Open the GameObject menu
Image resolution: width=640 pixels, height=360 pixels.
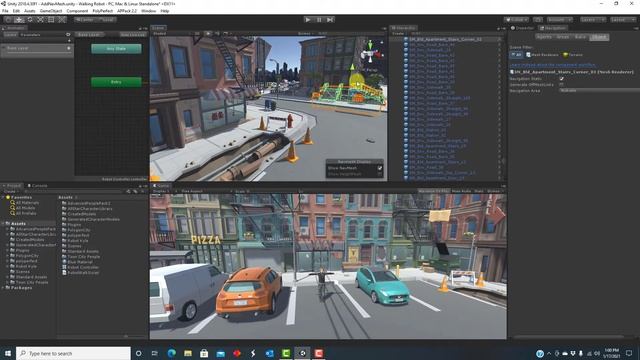pyautogui.click(x=51, y=11)
